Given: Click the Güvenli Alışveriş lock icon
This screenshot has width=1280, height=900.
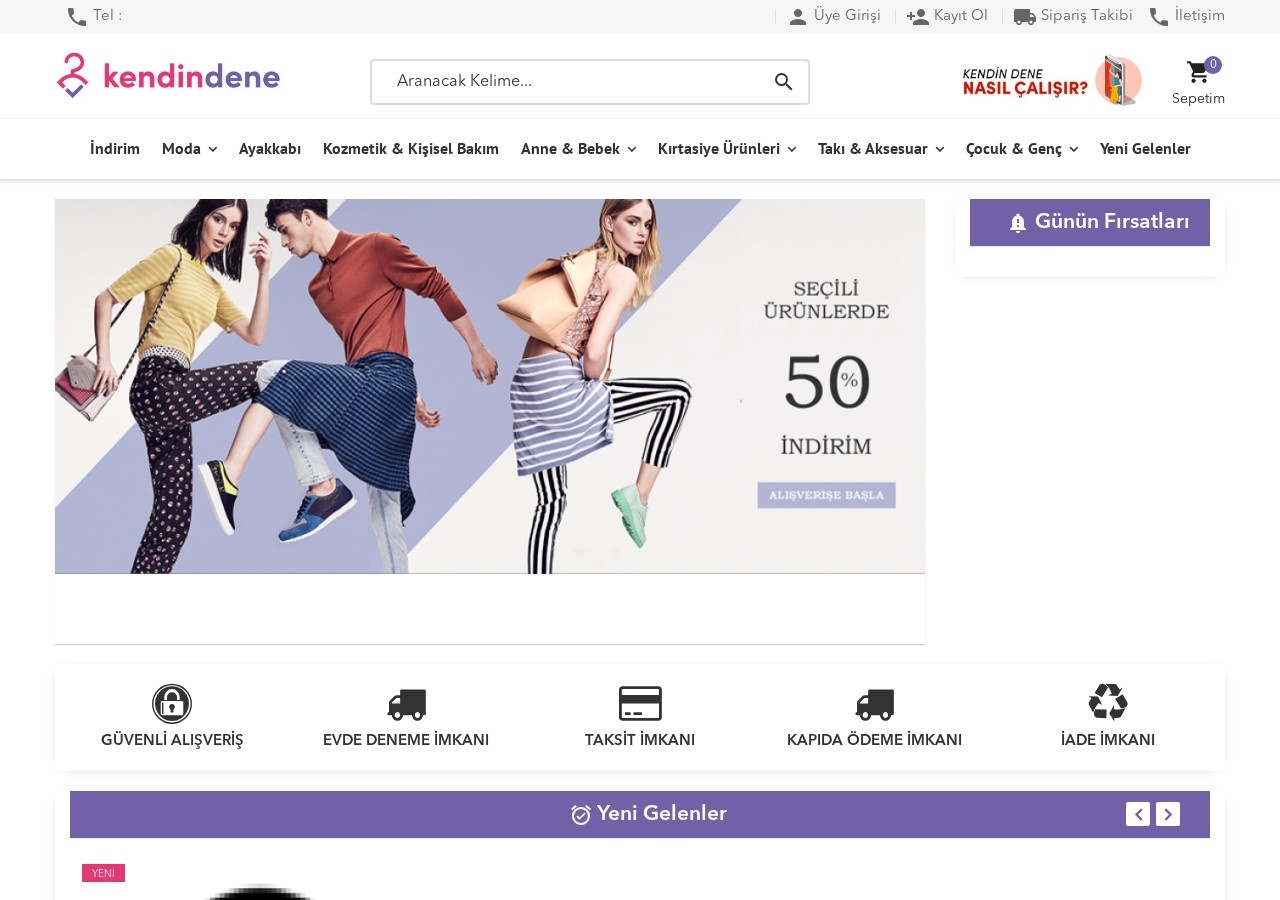Looking at the screenshot, I should coord(172,704).
